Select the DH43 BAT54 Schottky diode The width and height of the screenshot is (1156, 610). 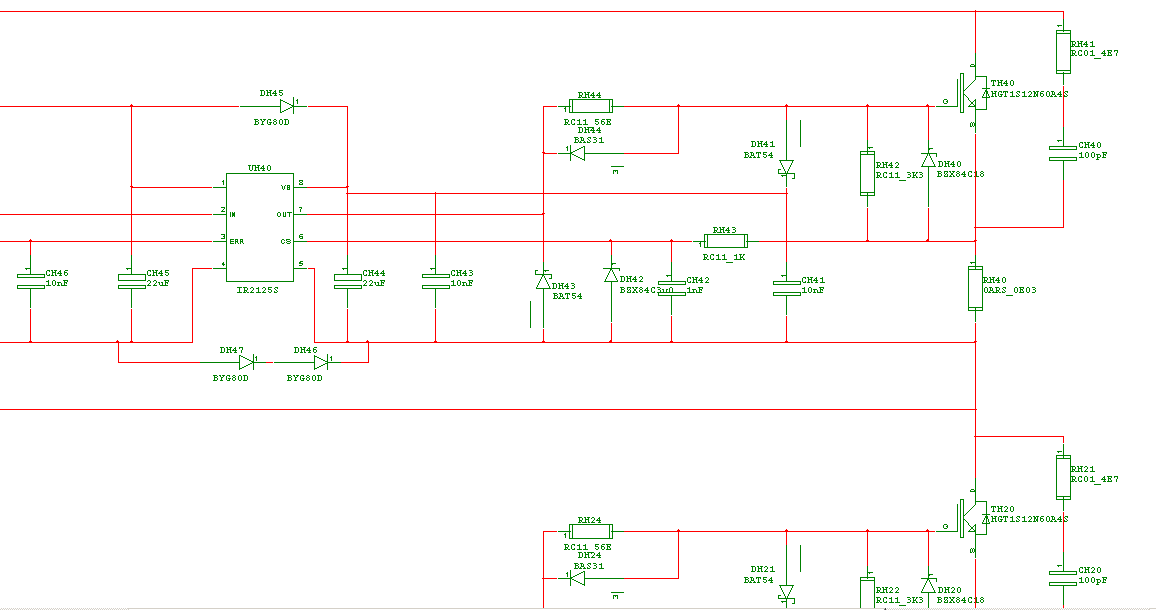(543, 280)
